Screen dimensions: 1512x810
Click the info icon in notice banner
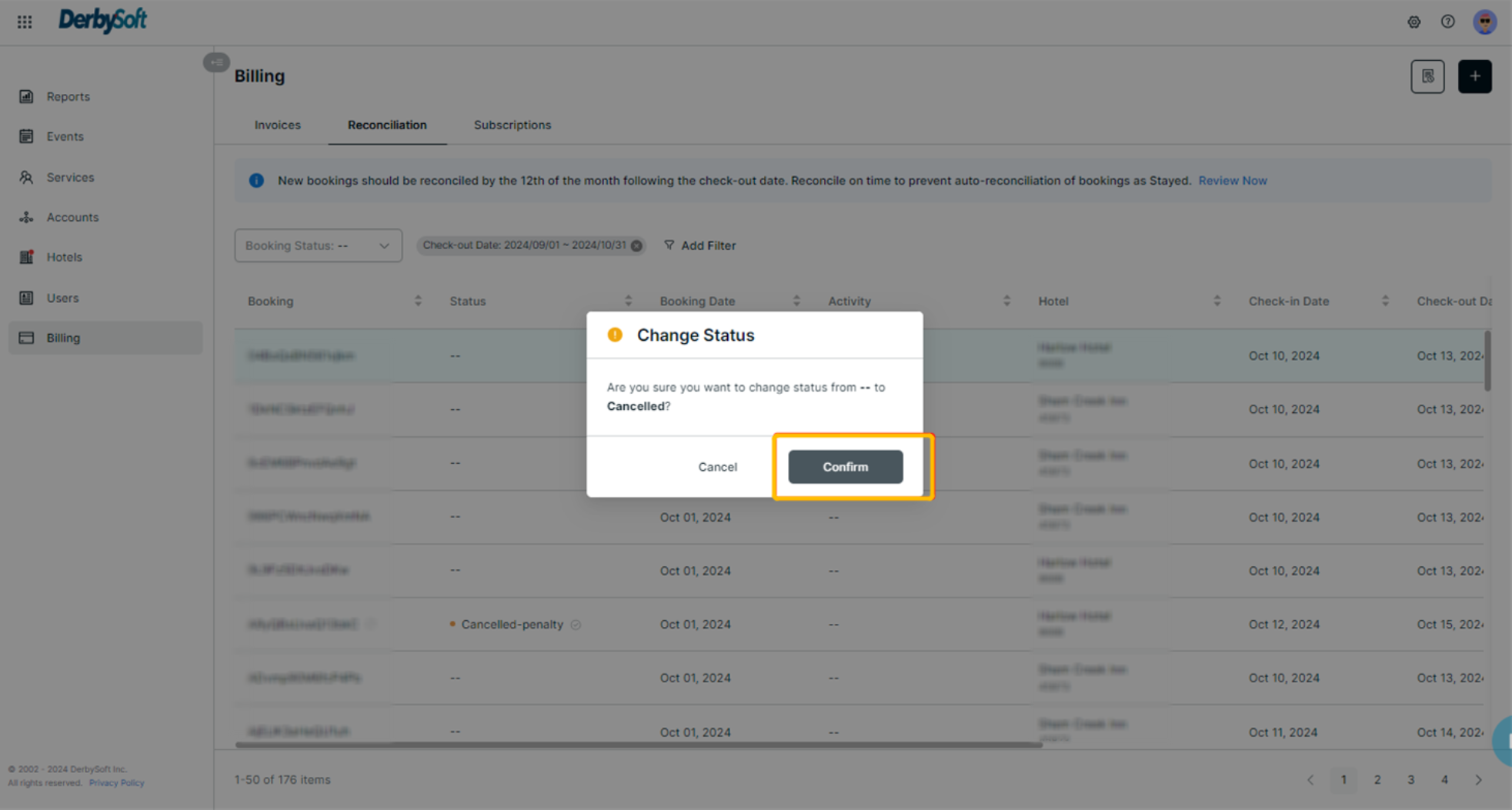256,181
